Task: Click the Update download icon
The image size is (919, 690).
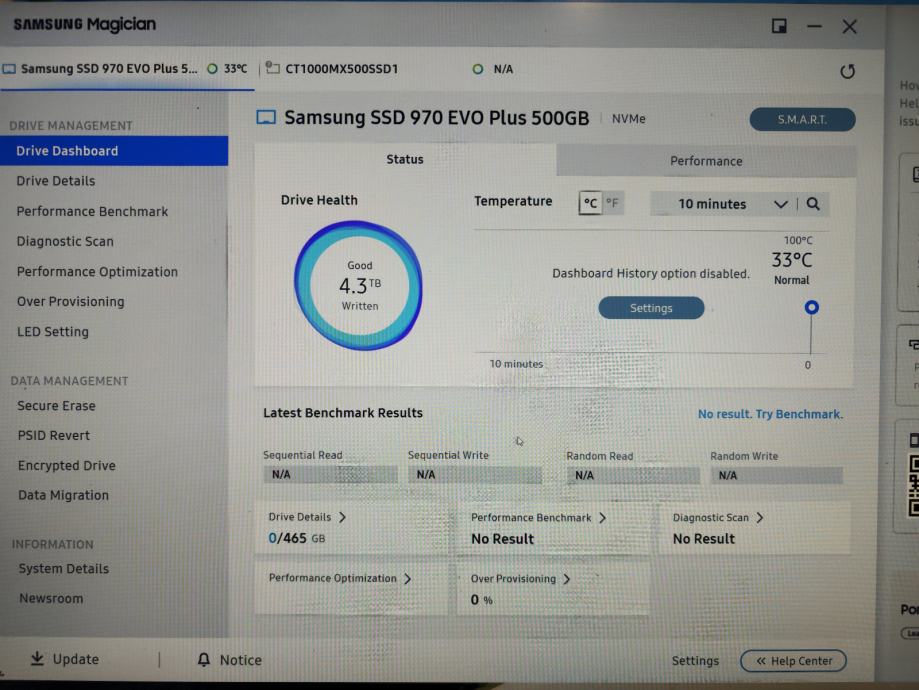Action: (37, 658)
